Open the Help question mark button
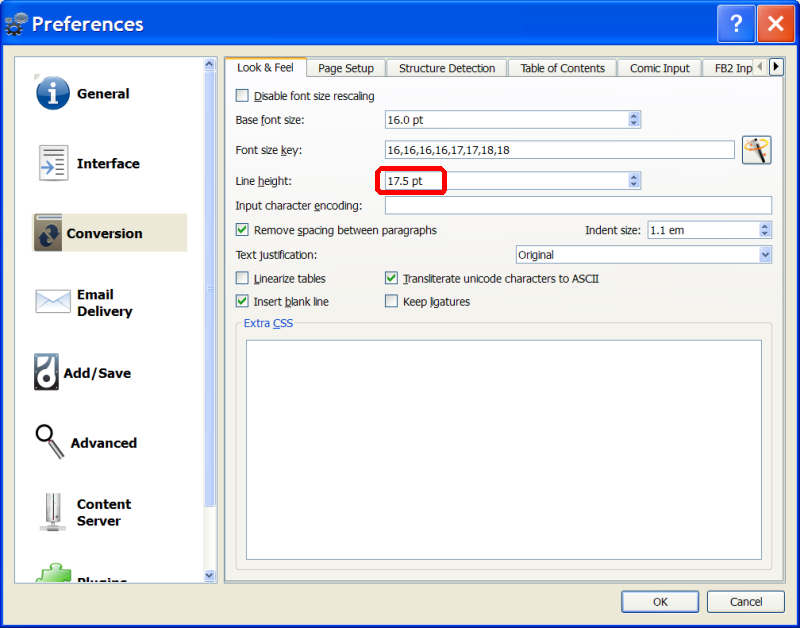Viewport: 800px width, 628px height. [736, 23]
